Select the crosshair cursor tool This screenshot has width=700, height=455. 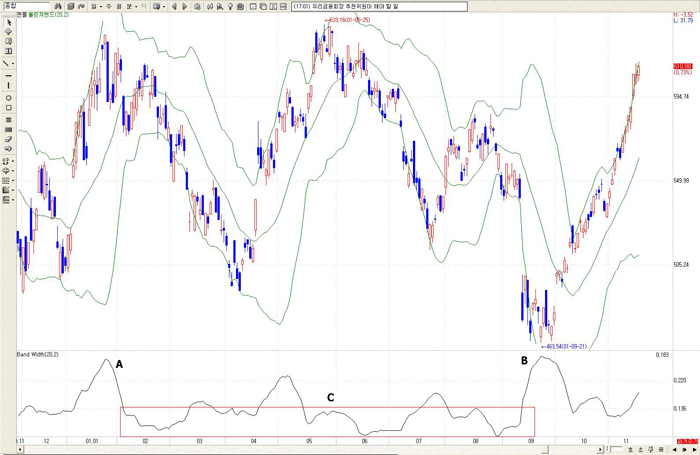click(x=8, y=32)
